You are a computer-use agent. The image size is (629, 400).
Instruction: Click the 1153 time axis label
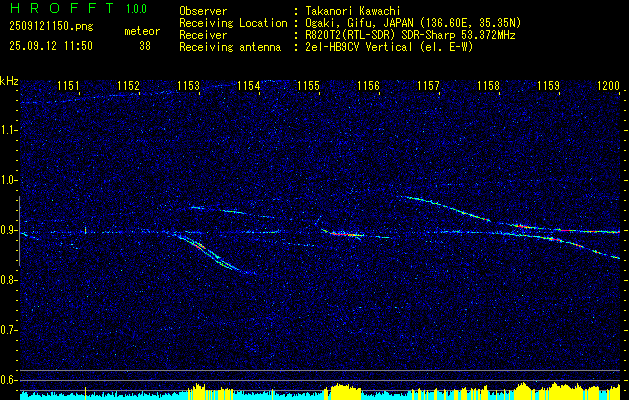coord(189,86)
